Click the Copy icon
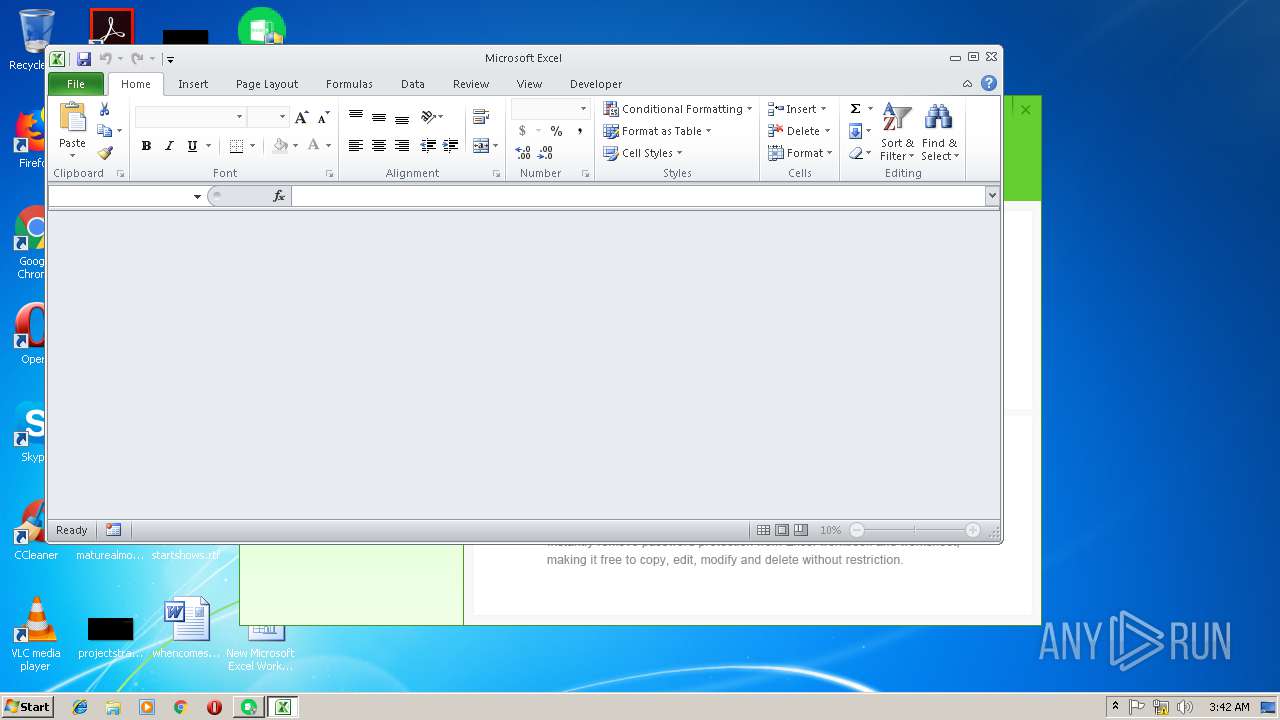 (x=104, y=131)
